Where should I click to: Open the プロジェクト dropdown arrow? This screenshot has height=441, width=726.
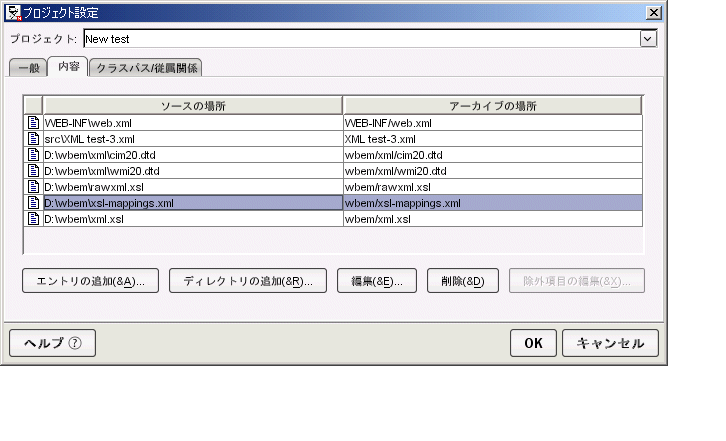[648, 39]
